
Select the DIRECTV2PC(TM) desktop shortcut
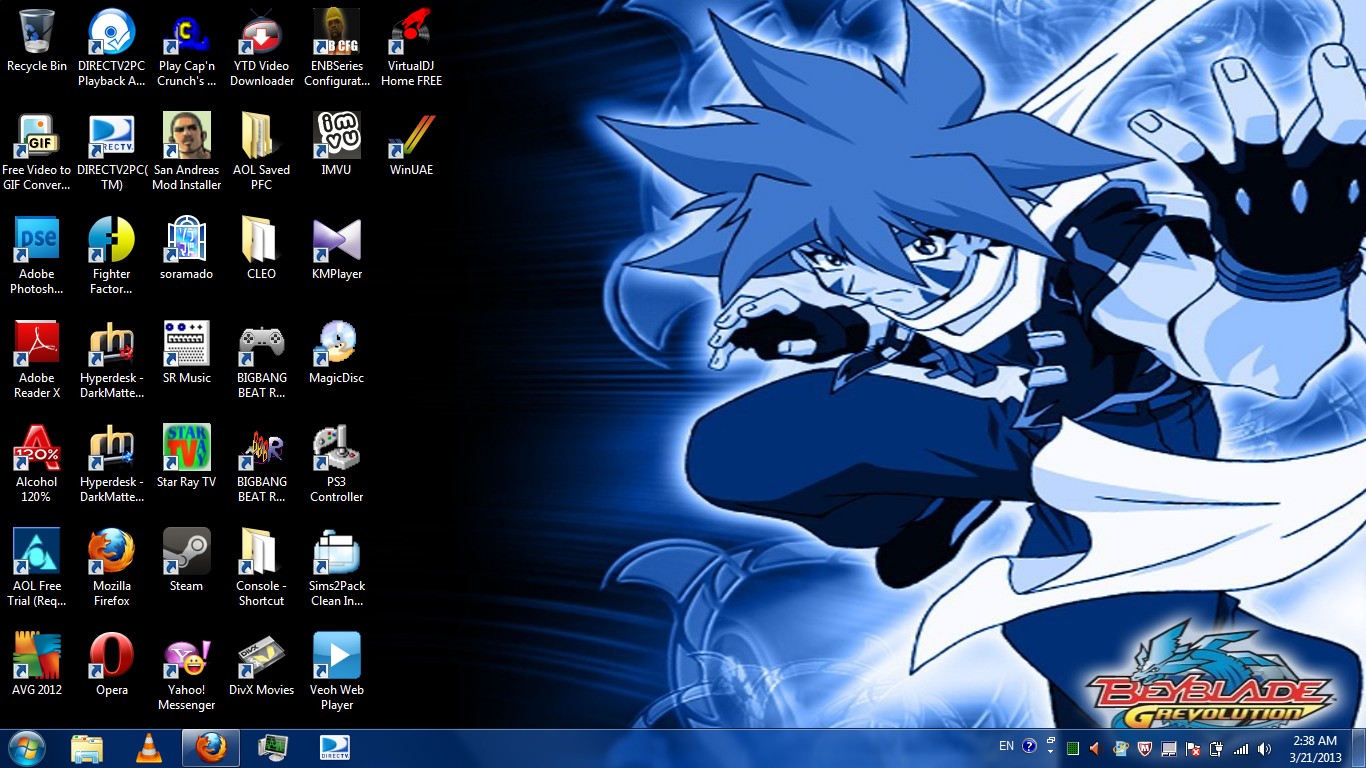click(x=111, y=152)
